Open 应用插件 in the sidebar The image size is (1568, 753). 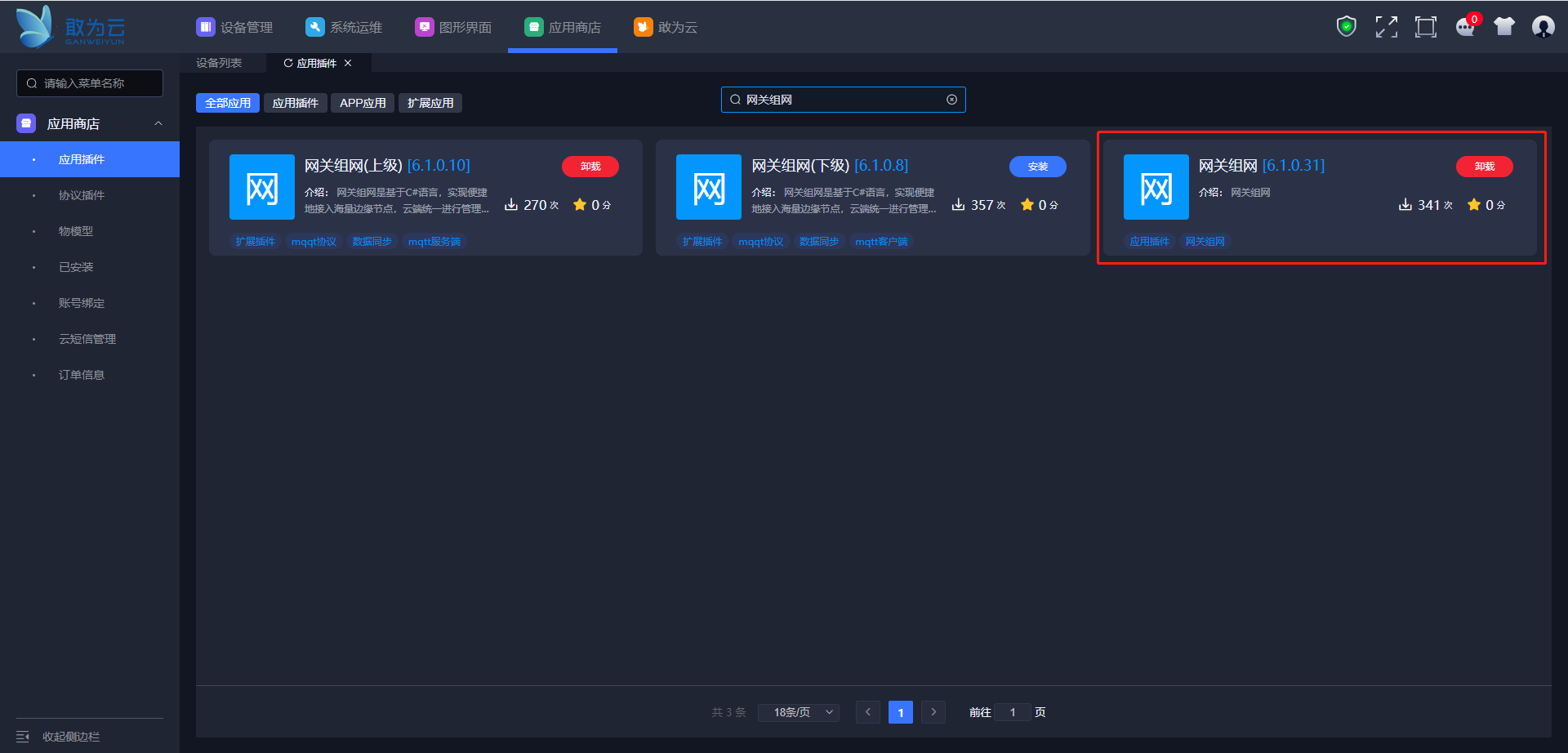[90, 159]
